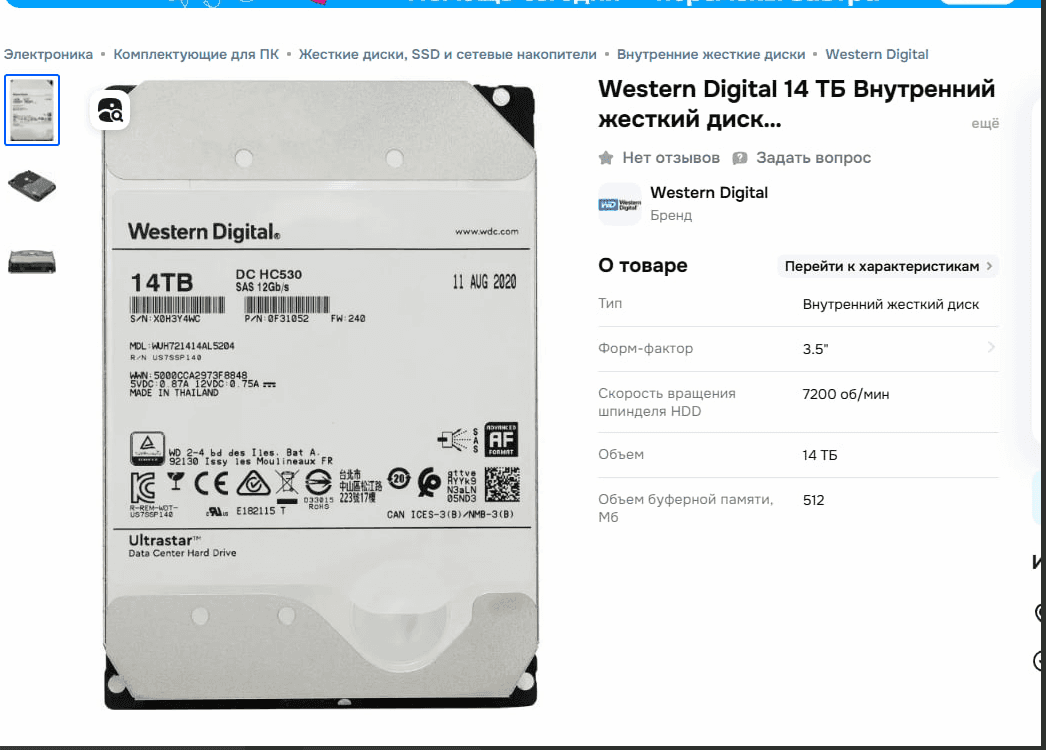
Task: Select the third thumbnail showing the drive's side
Action: click(32, 261)
